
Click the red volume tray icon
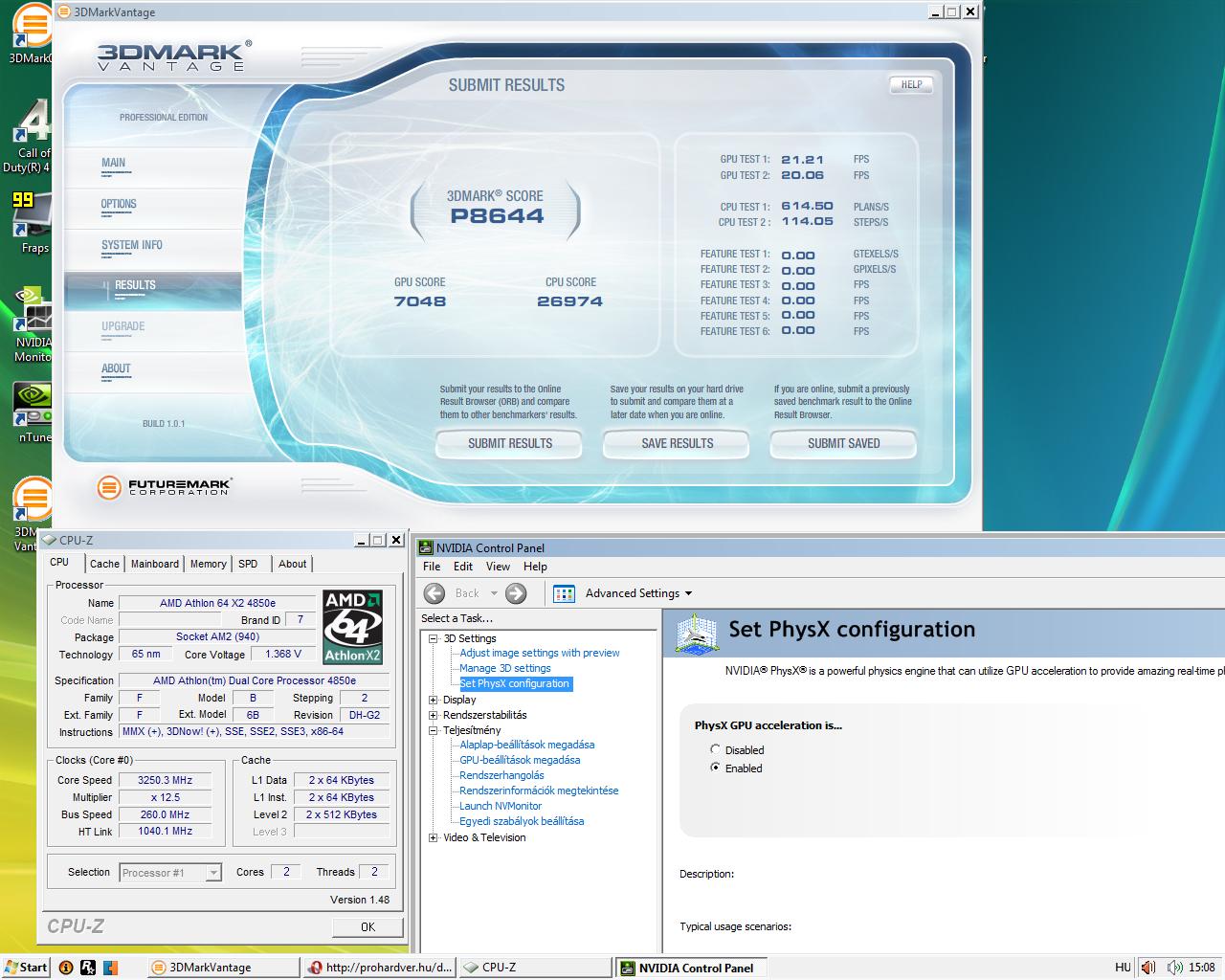(x=1147, y=968)
